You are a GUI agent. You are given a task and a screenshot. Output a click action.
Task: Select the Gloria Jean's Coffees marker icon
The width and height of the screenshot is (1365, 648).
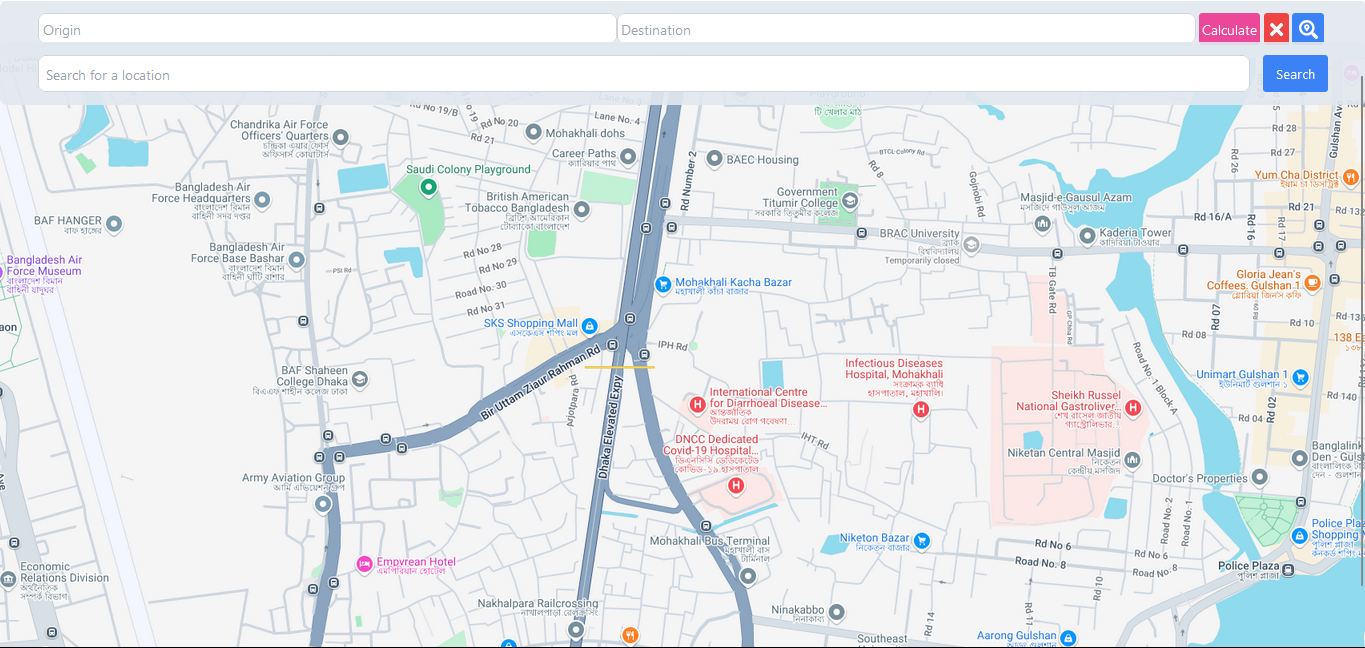[x=1312, y=283]
